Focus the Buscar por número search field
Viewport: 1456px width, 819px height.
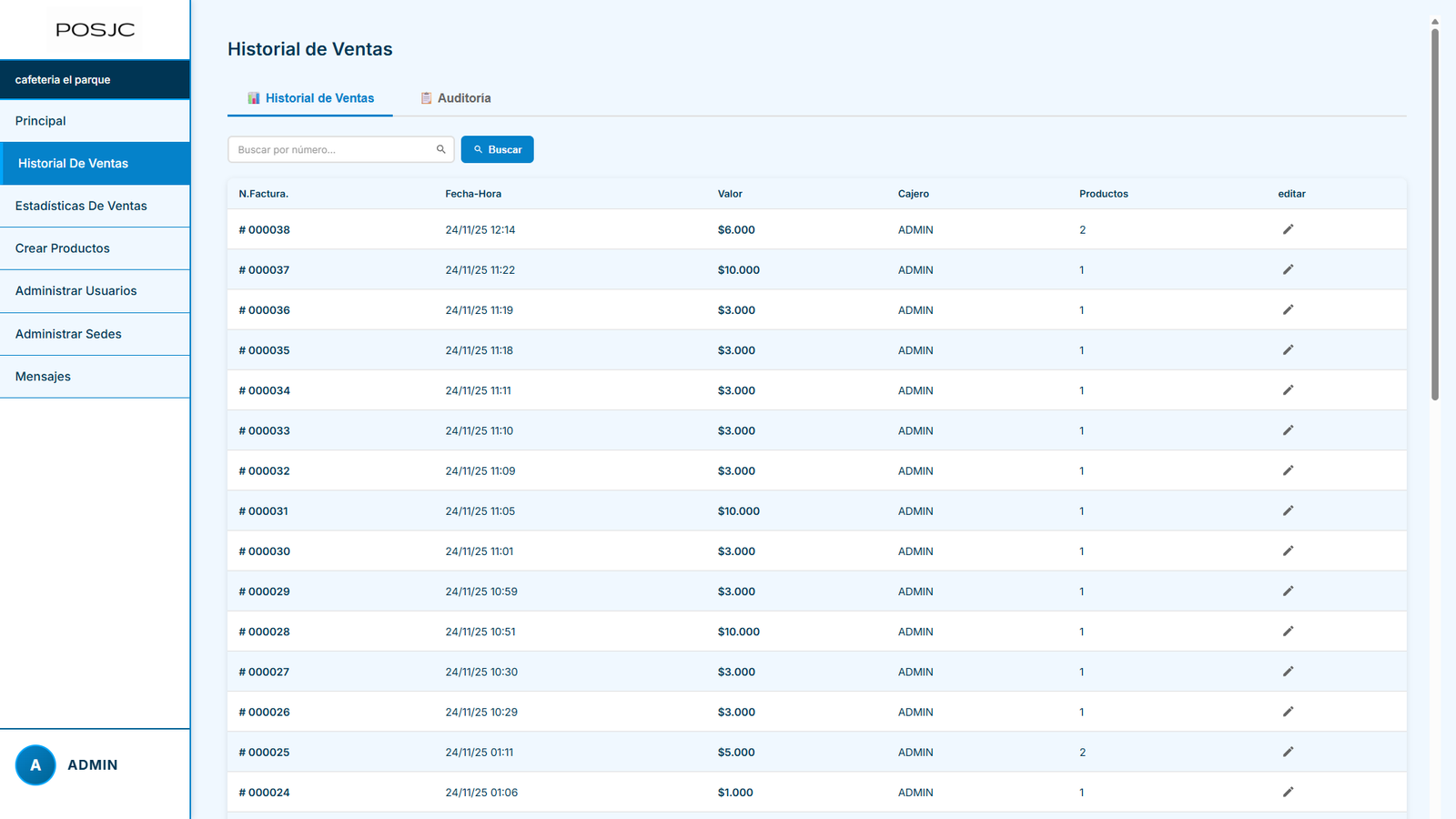[332, 149]
